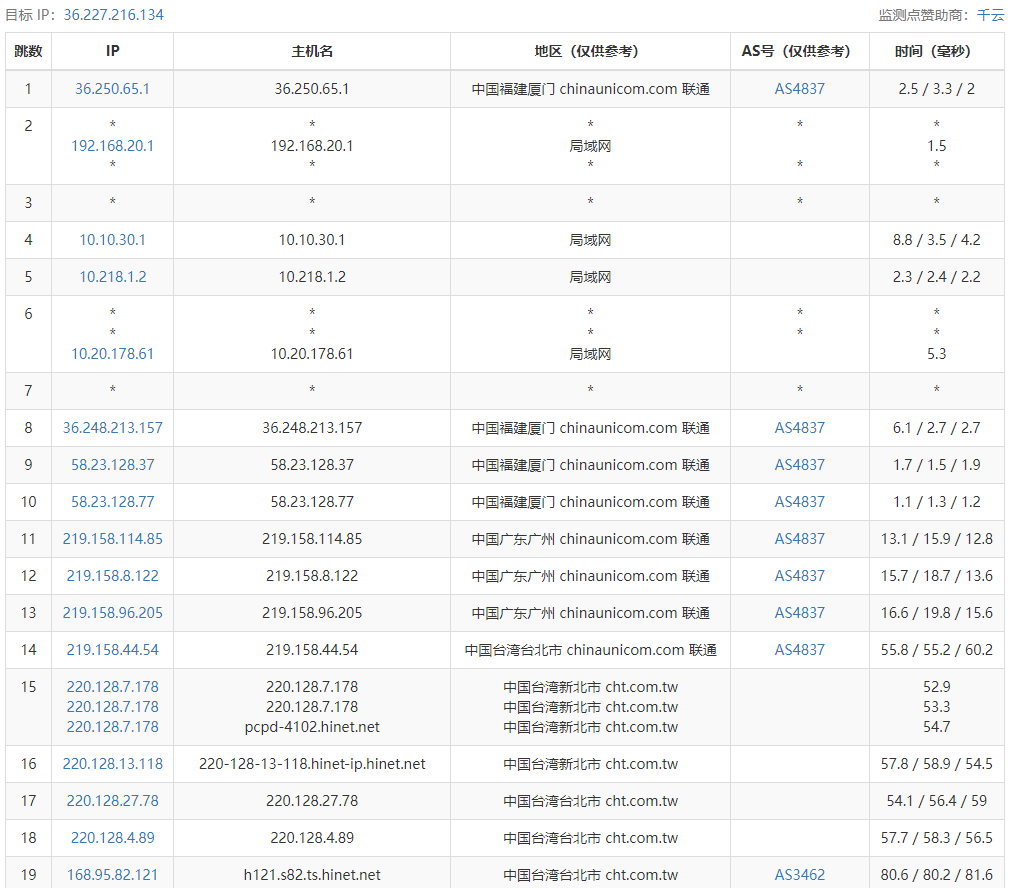Viewport: 1011px width, 888px height.
Task: Click the 地区 (仅供参考) column header
Action: point(591,51)
